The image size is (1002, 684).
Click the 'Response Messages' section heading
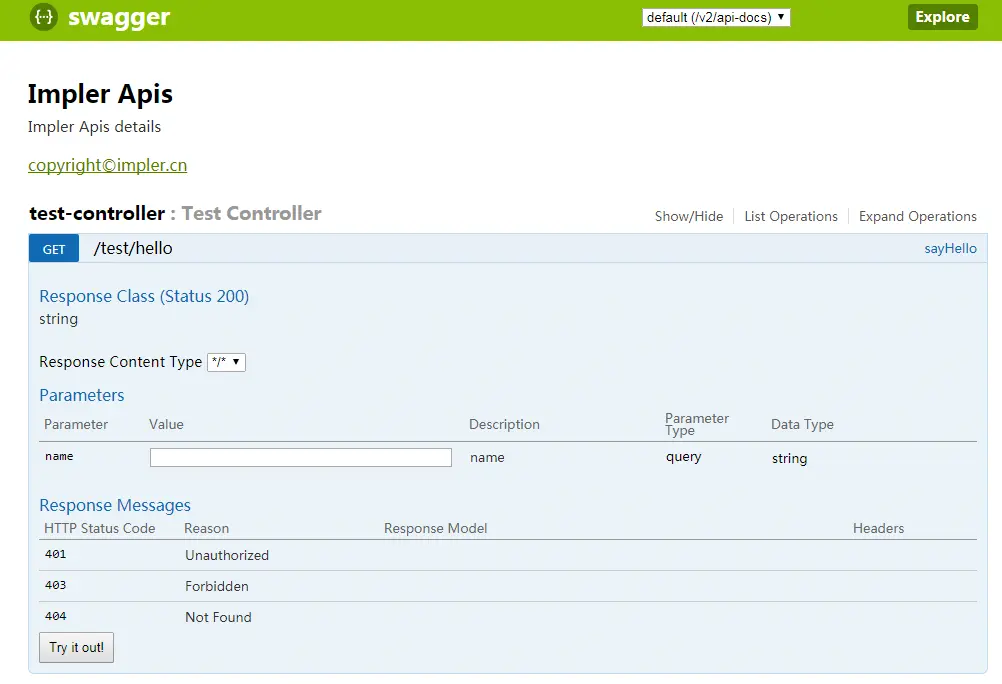coord(115,505)
